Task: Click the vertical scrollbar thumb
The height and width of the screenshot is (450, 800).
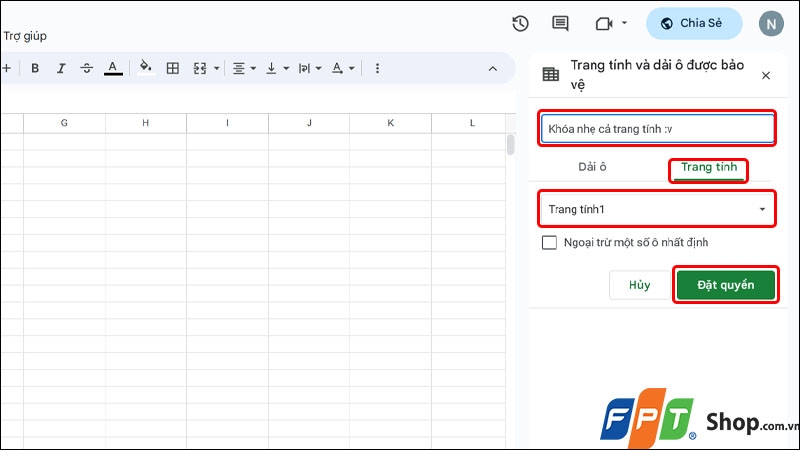Action: coord(511,144)
